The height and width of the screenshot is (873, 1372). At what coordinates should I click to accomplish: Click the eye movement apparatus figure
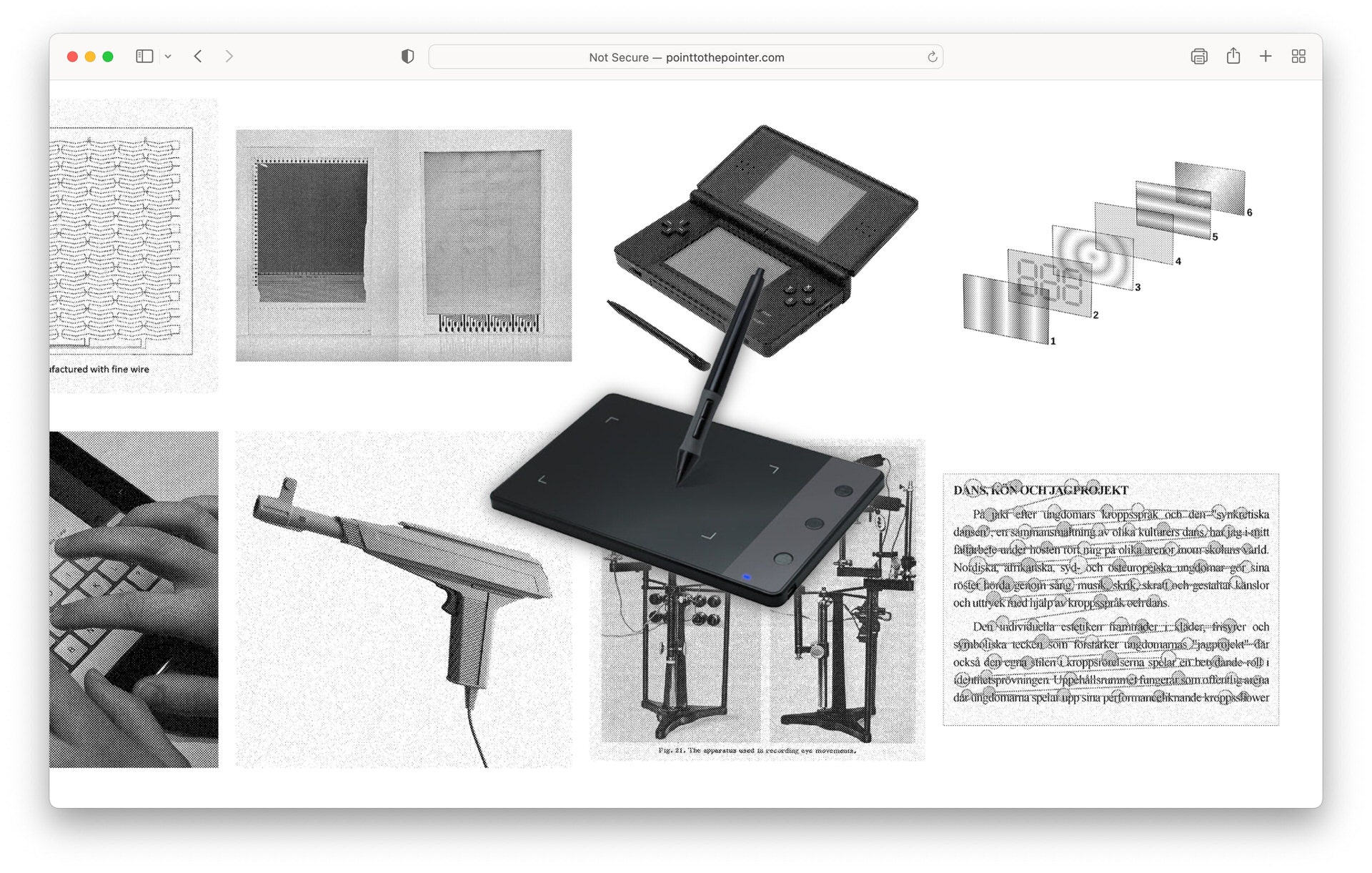tap(757, 679)
